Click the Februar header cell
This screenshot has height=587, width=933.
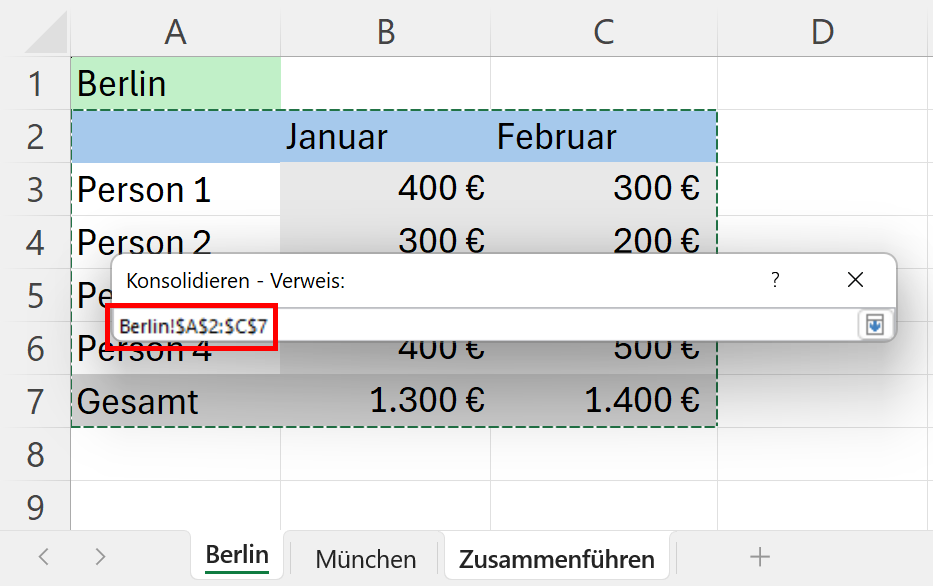(x=603, y=137)
